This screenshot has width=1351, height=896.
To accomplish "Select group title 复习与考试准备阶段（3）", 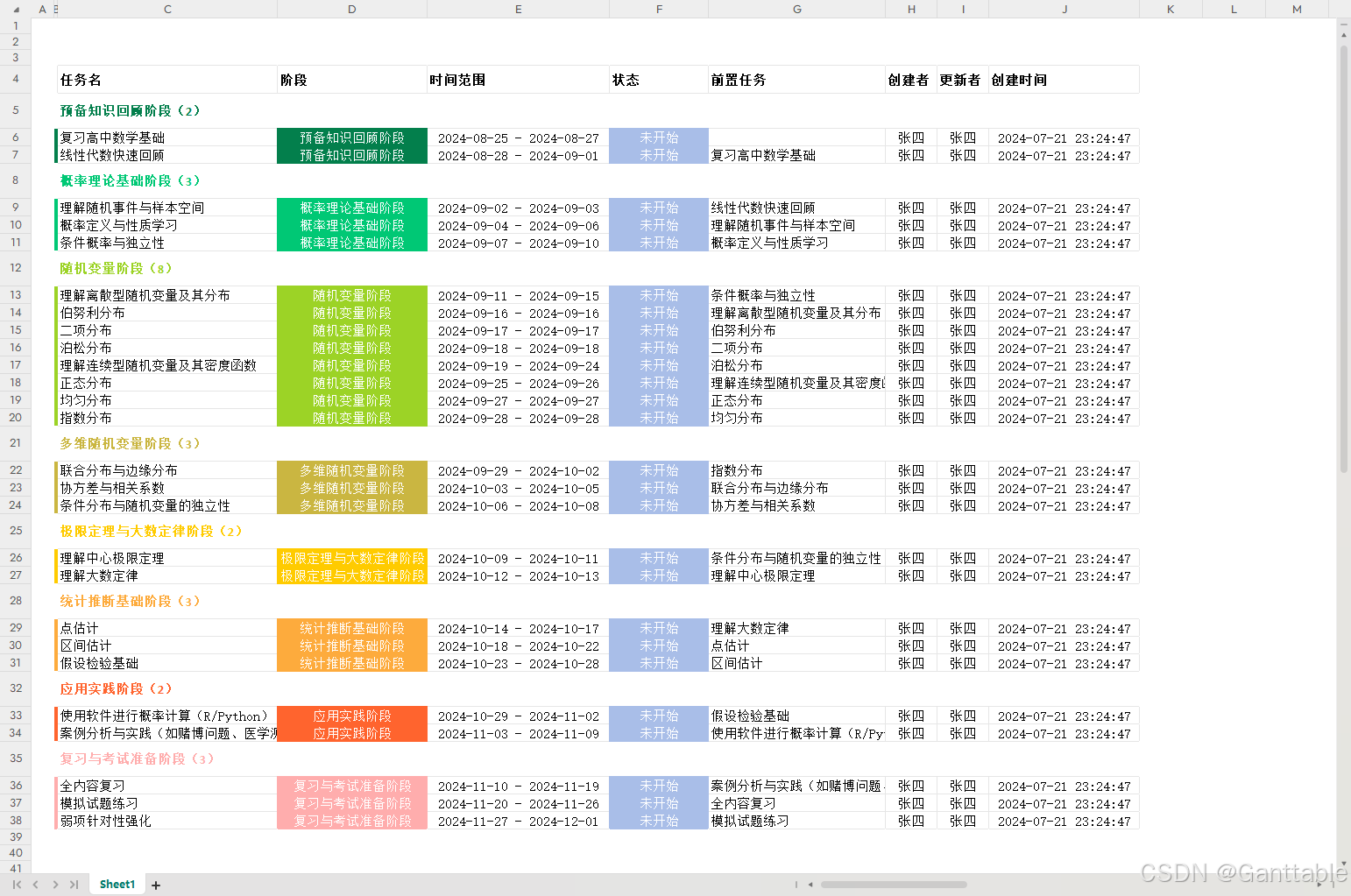I will tap(138, 758).
